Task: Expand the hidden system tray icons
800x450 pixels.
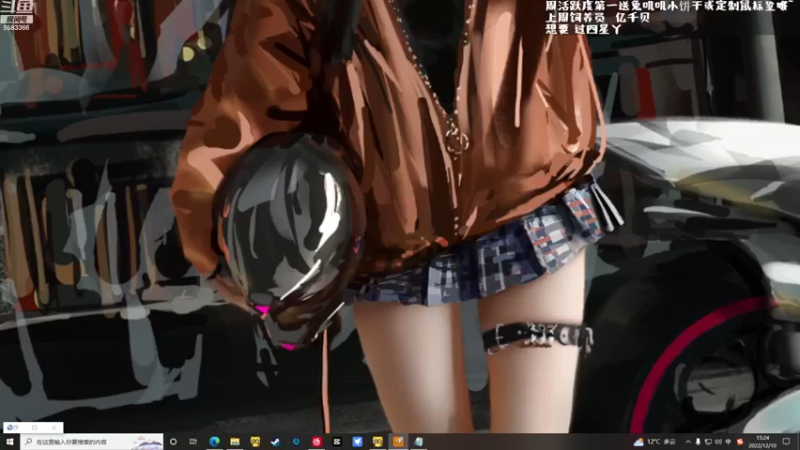Action: click(688, 442)
